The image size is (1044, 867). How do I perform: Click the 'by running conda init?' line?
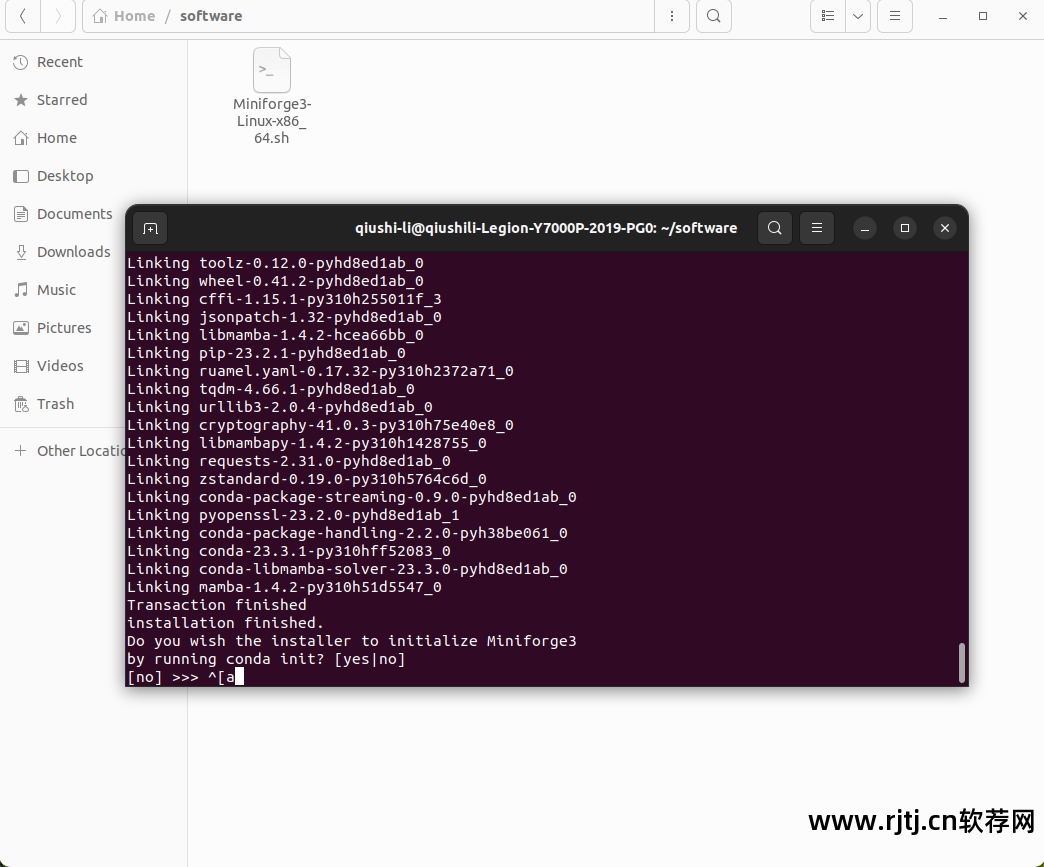tap(266, 659)
